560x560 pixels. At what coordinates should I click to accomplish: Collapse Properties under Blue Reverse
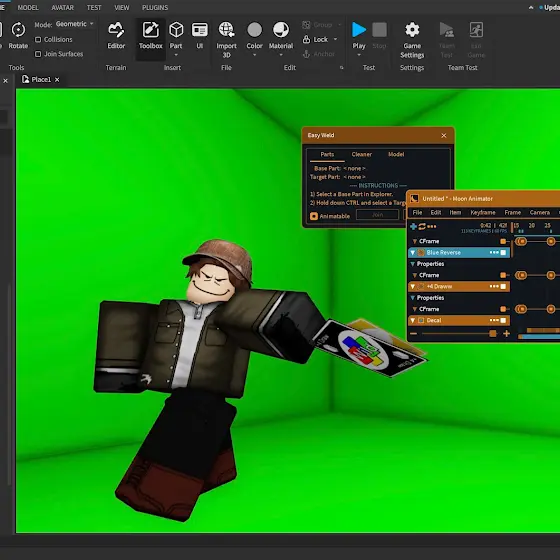413,264
